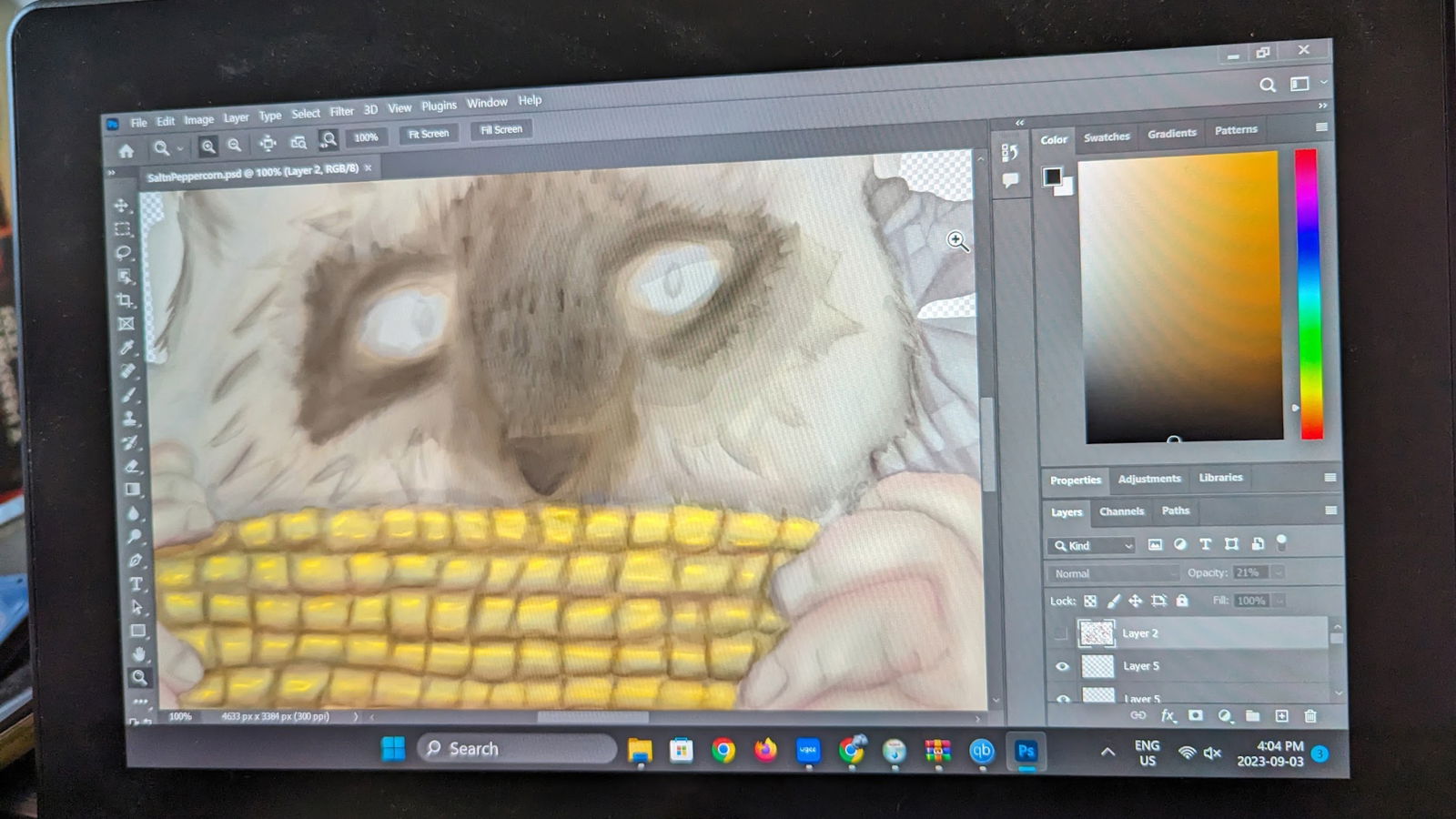
Task: Create a new layer with plus icon
Action: click(1281, 716)
